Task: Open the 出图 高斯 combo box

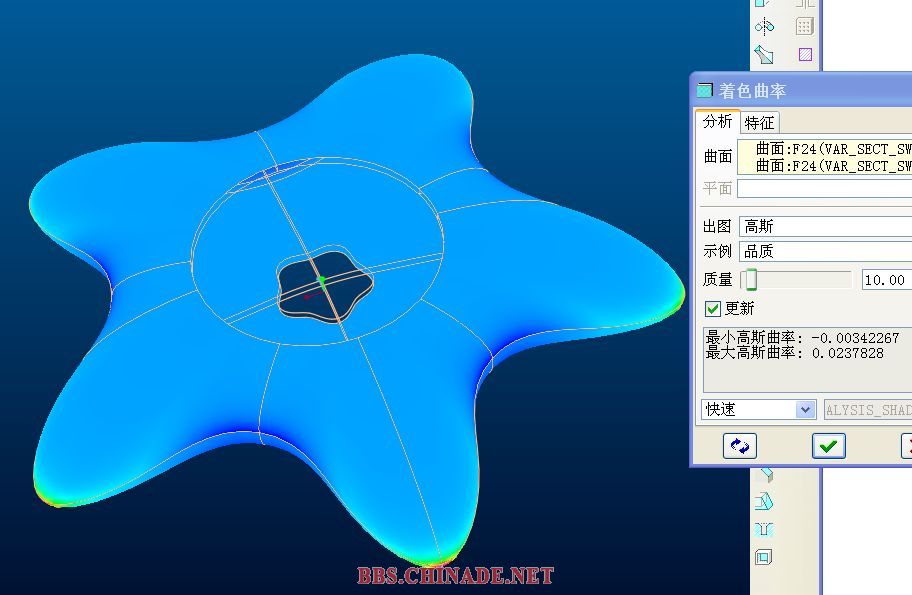Action: pos(825,227)
